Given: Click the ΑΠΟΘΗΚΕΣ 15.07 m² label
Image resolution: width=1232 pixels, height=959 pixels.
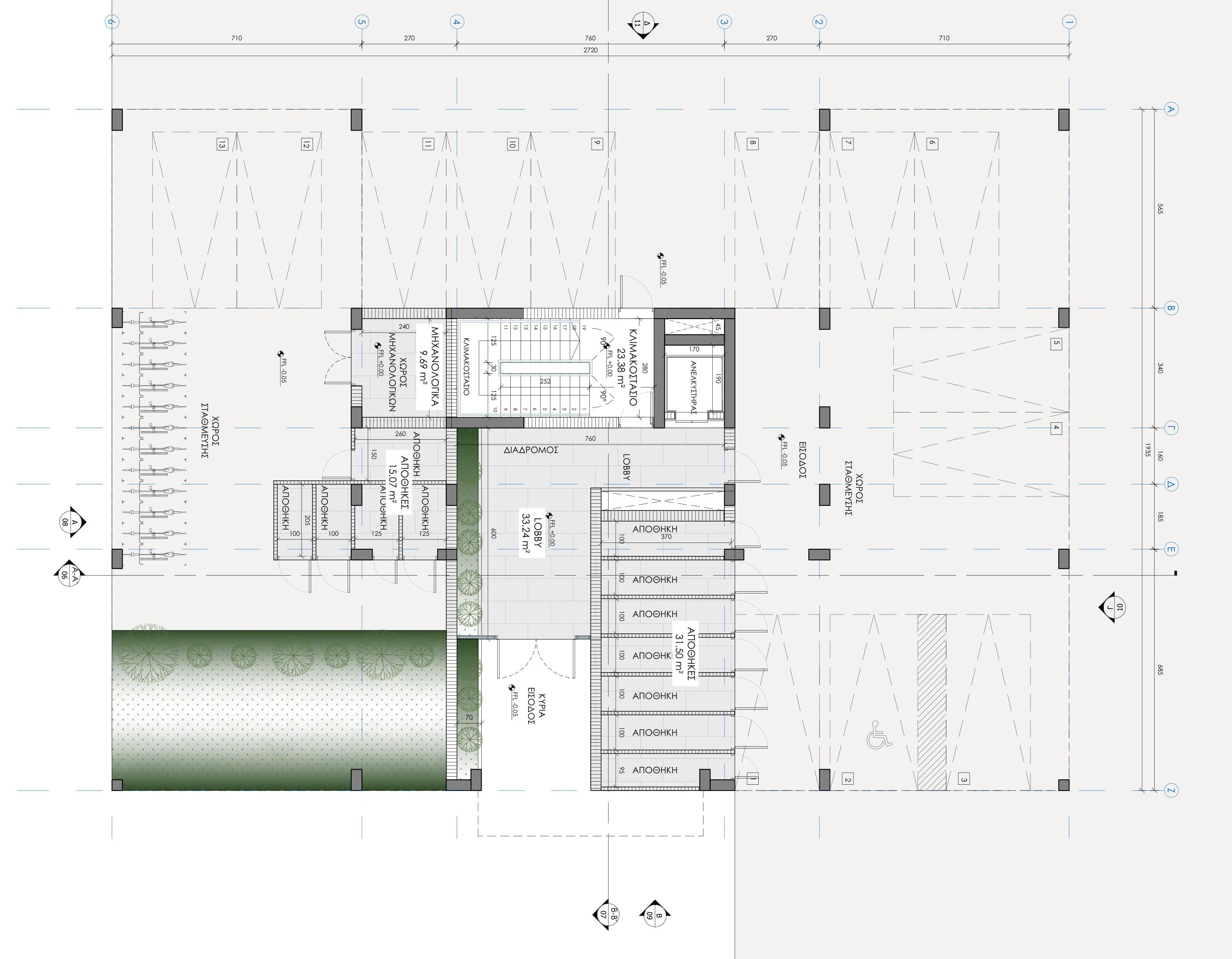Looking at the screenshot, I should tap(399, 483).
